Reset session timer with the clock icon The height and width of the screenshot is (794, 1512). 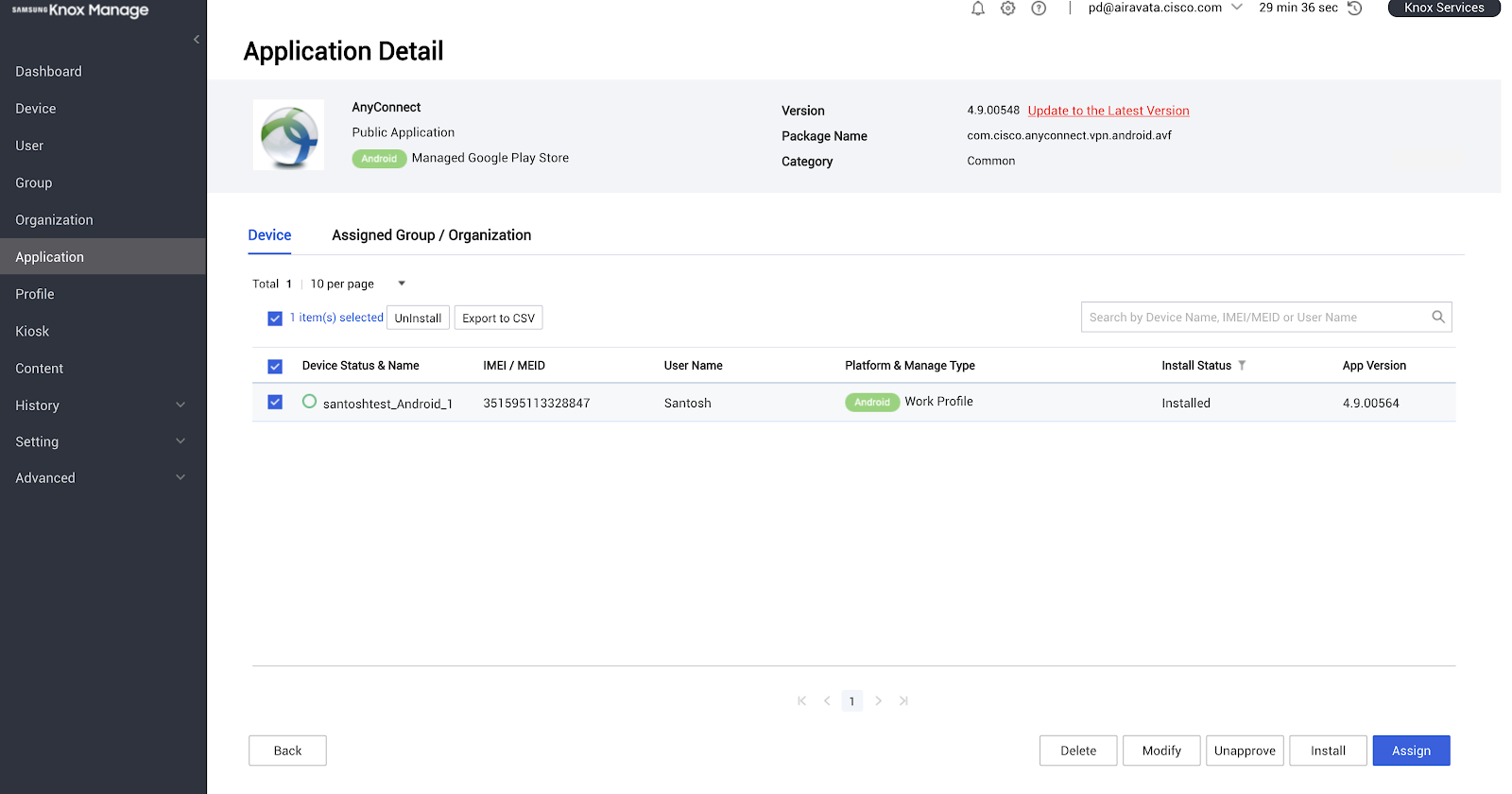click(x=1354, y=9)
